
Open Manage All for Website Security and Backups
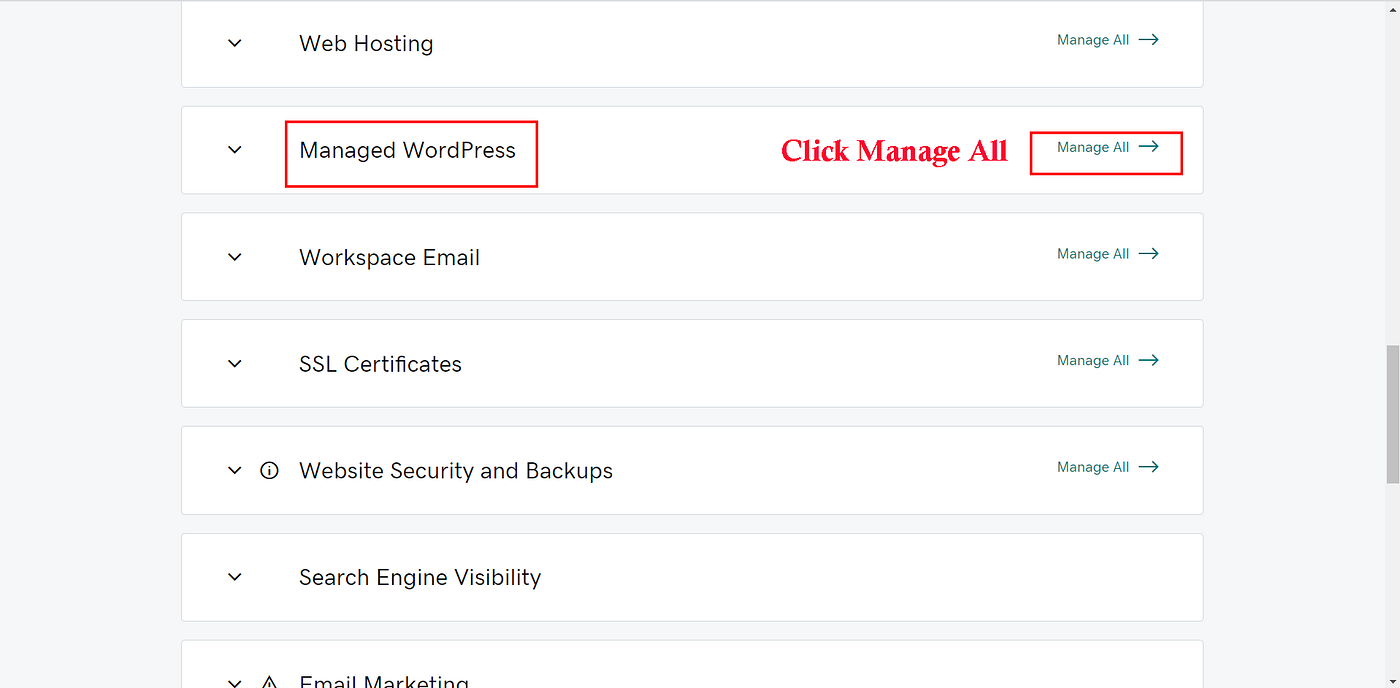tap(1108, 467)
